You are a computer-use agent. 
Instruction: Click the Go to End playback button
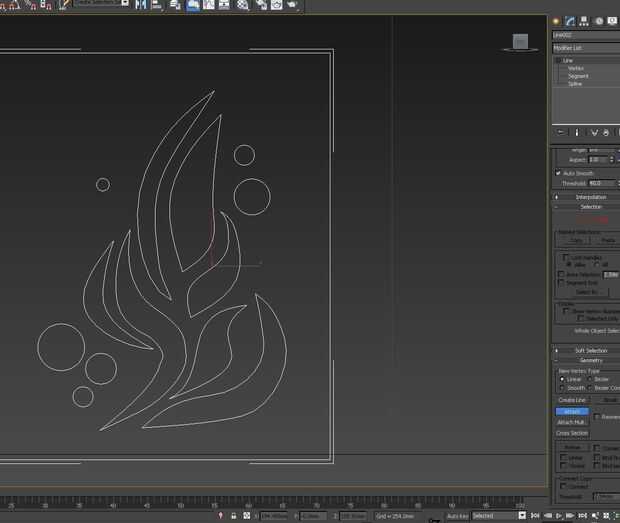(582, 515)
